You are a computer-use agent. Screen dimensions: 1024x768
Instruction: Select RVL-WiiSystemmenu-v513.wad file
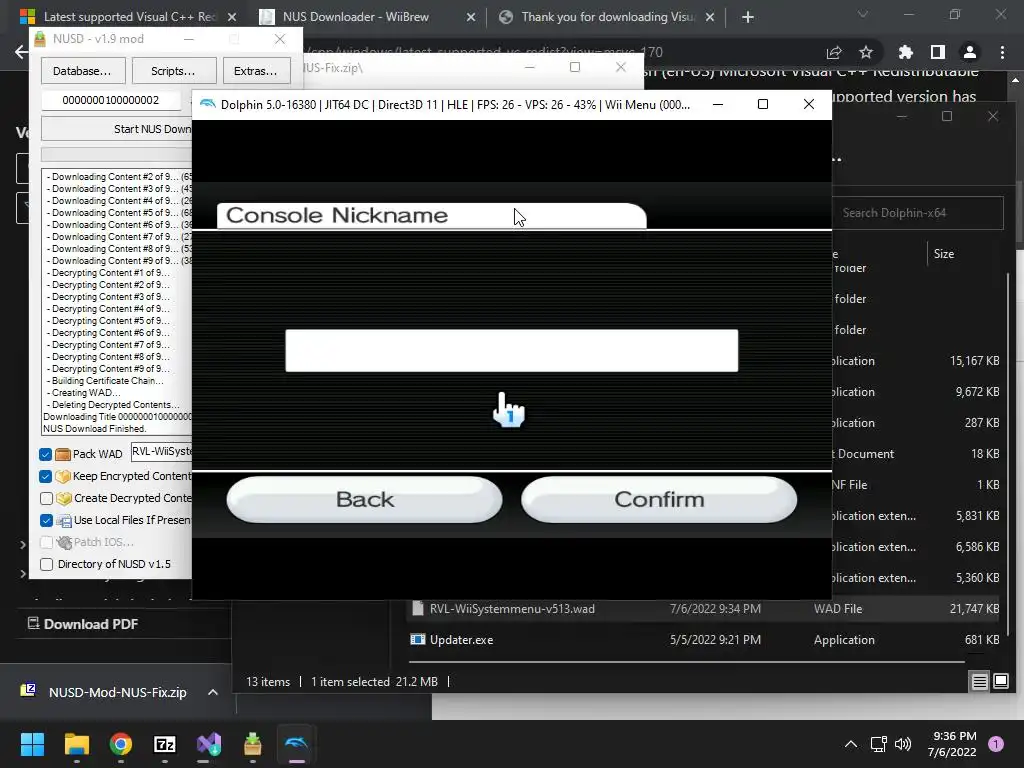pyautogui.click(x=704, y=609)
